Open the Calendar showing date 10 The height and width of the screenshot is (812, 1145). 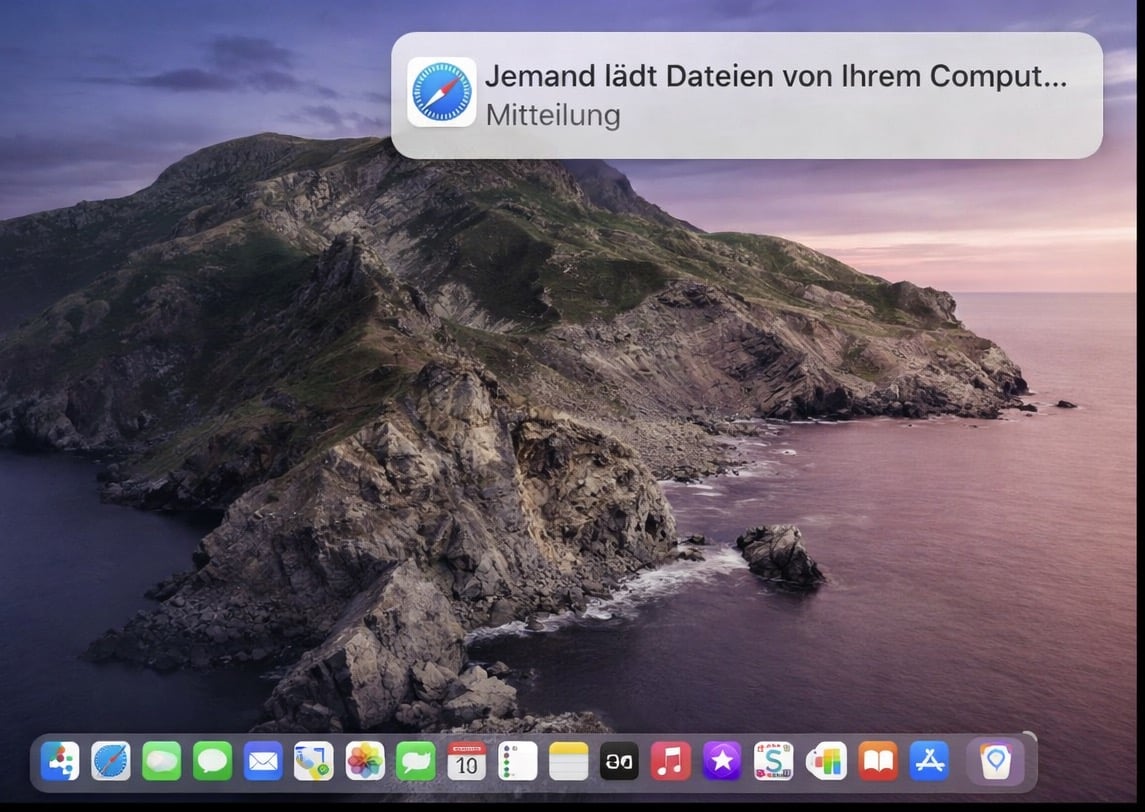[x=465, y=762]
